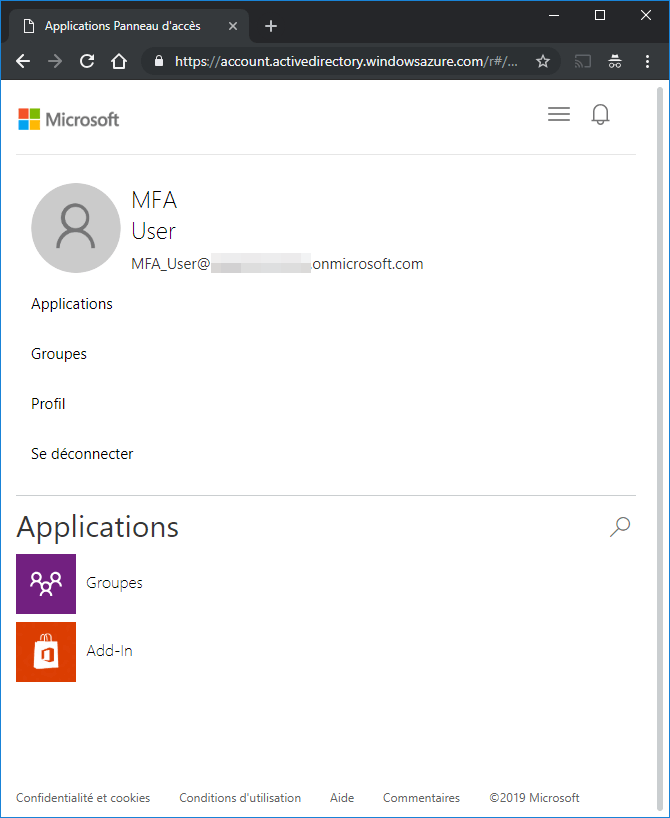Minimize the browser window
Screen dimensions: 670x818
pyautogui.click(x=554, y=16)
